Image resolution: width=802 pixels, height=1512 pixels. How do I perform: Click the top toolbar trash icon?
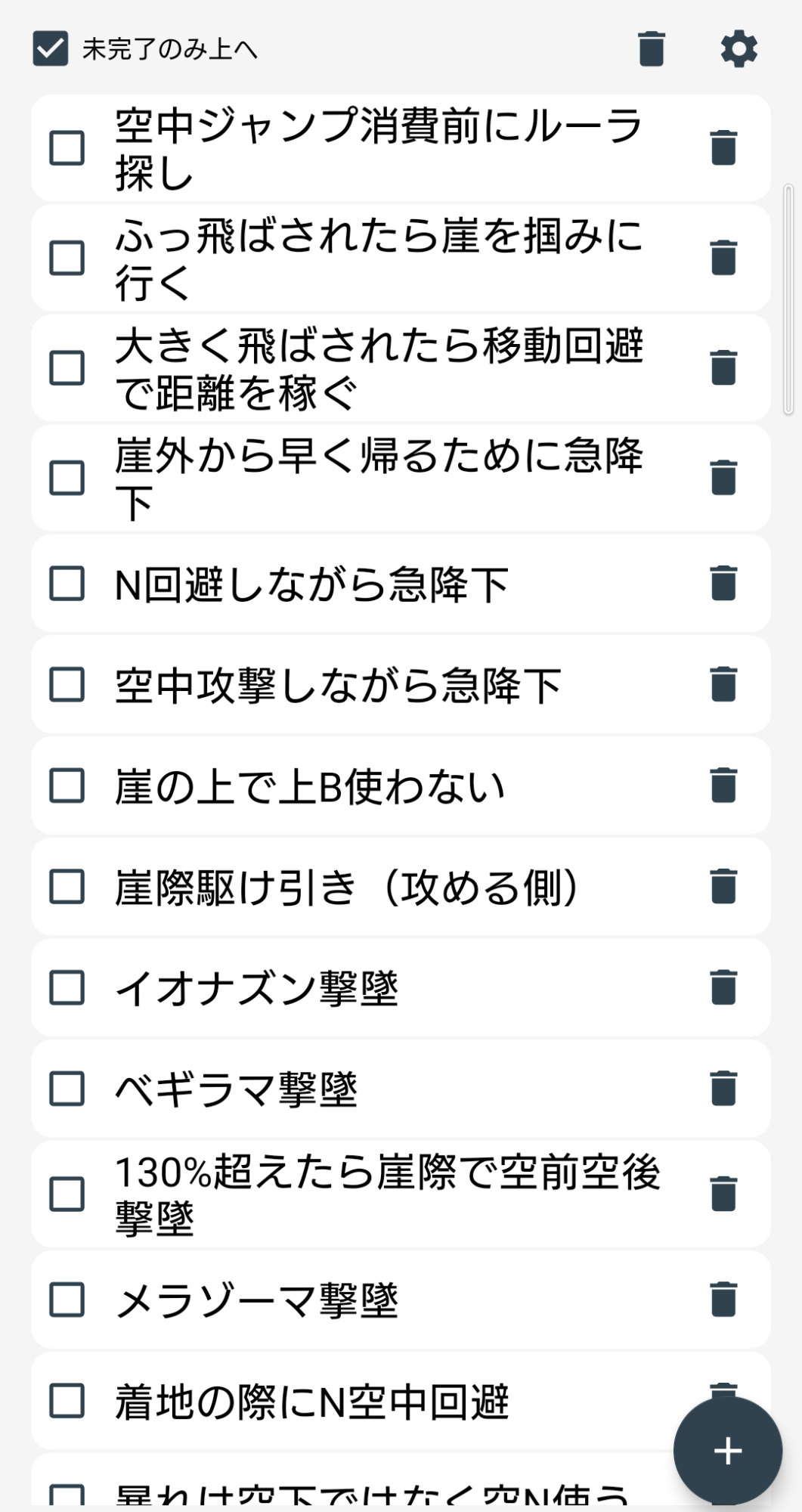(651, 49)
